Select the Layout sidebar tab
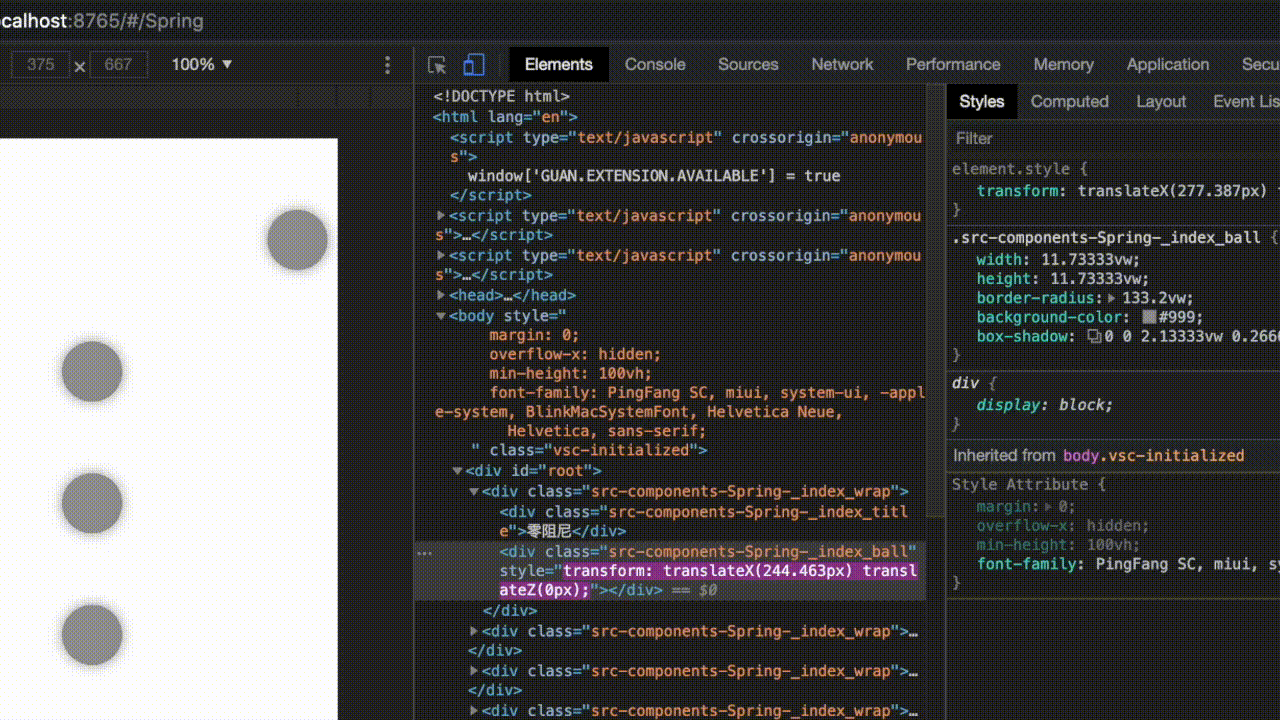The width and height of the screenshot is (1280, 720). (x=1161, y=102)
